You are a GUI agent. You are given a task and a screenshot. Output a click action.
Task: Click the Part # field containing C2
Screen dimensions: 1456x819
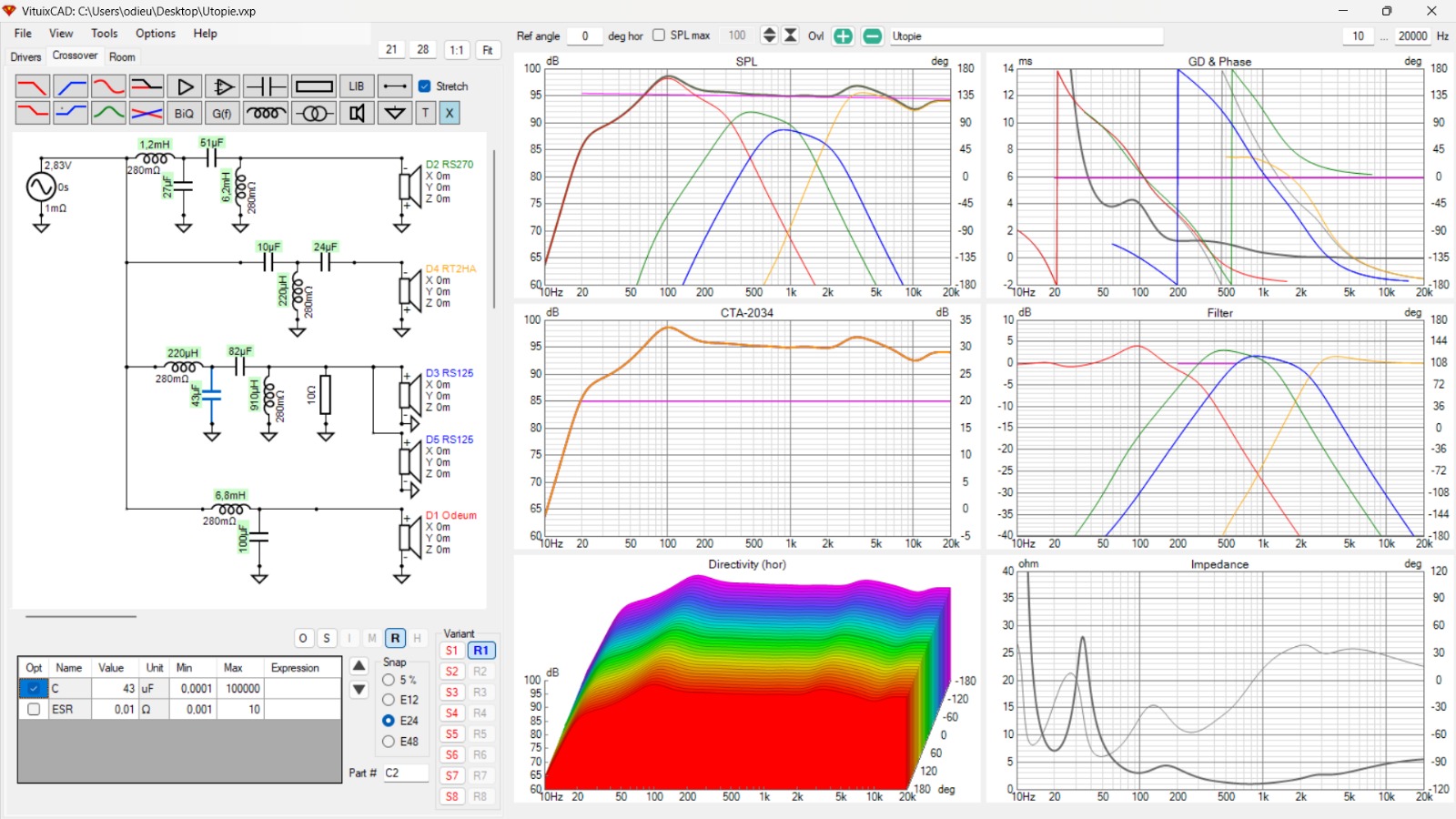(406, 773)
